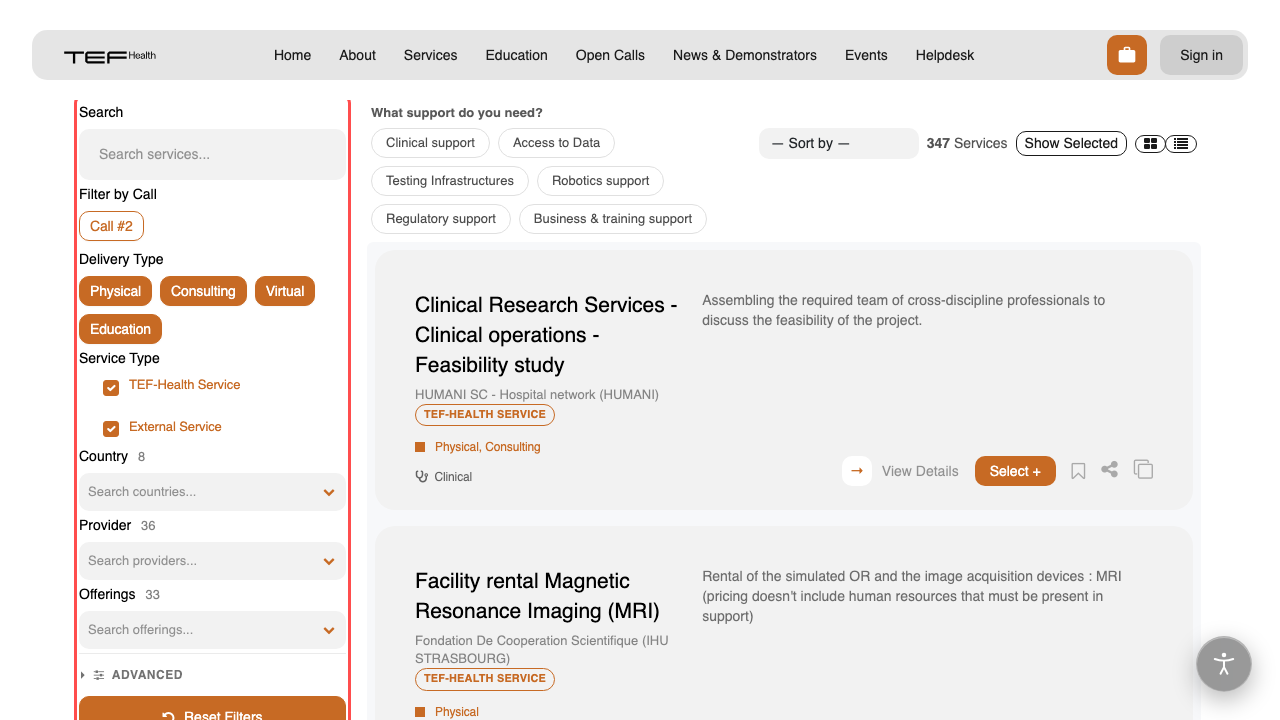Viewport: 1280px width, 720px height.
Task: Open the Events menu item
Action: pos(866,55)
